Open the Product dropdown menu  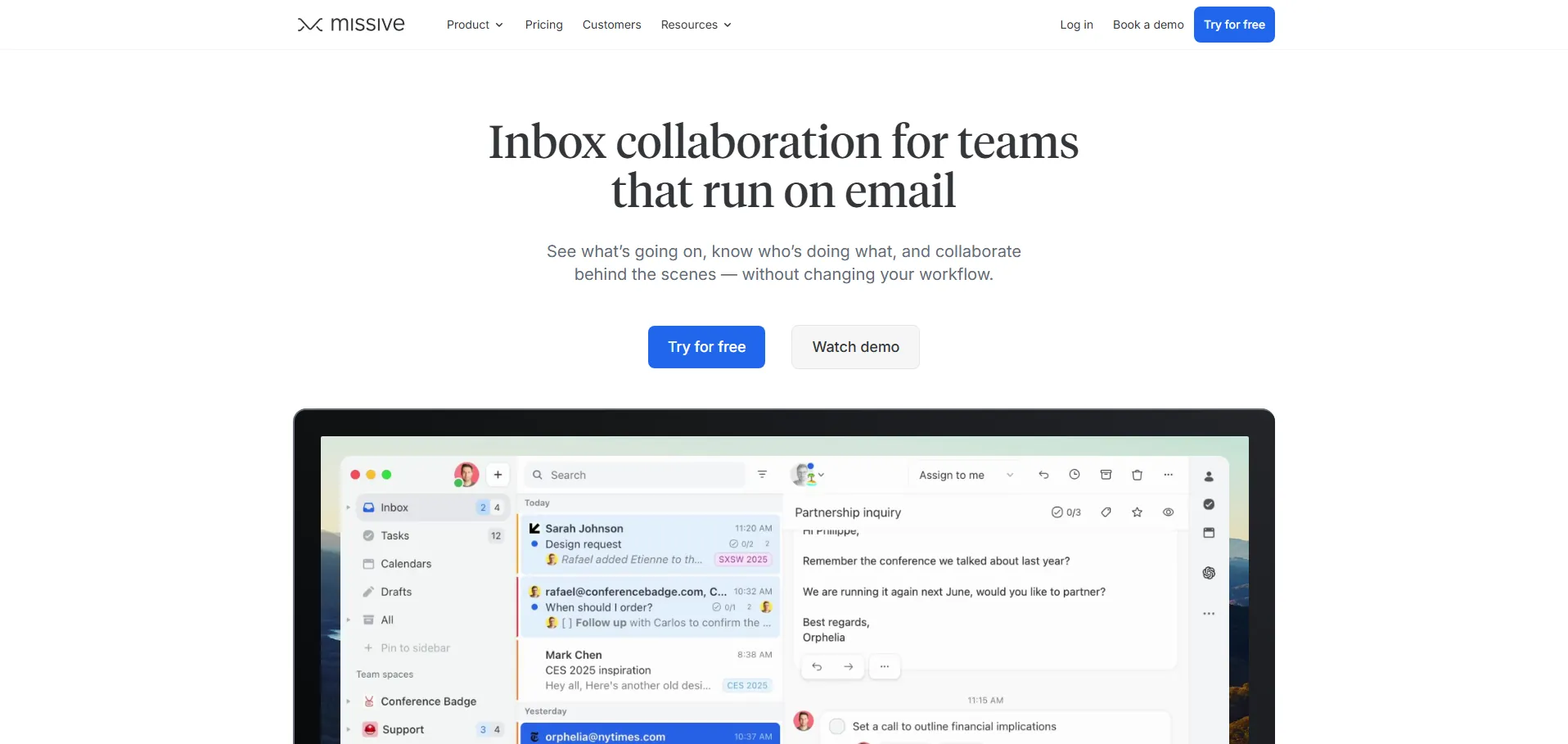(x=475, y=25)
